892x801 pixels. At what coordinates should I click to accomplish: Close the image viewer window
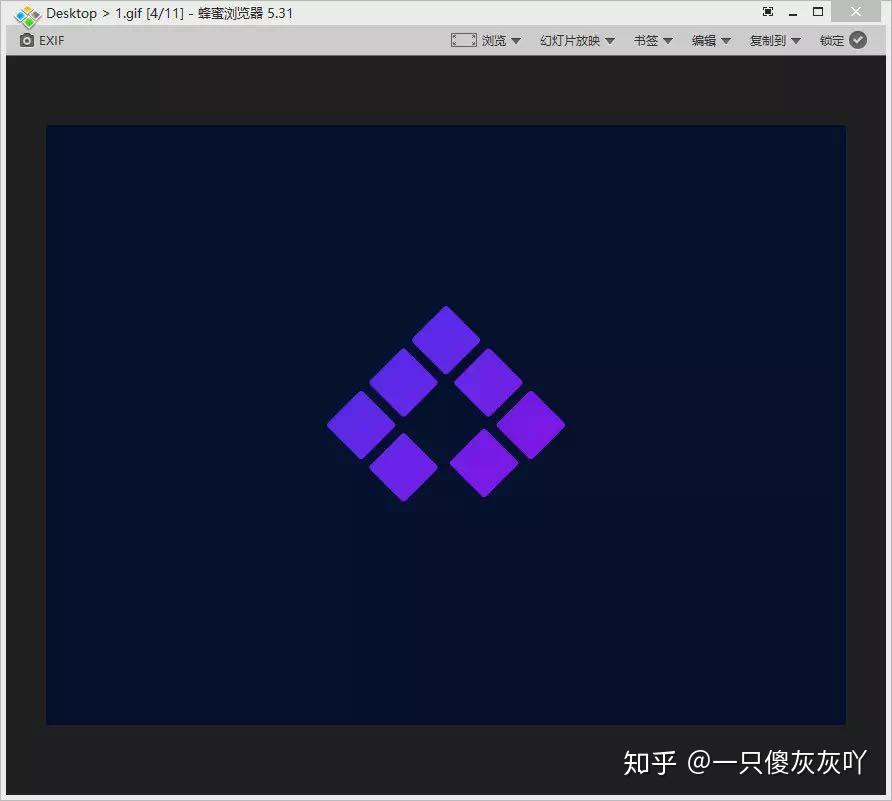856,11
